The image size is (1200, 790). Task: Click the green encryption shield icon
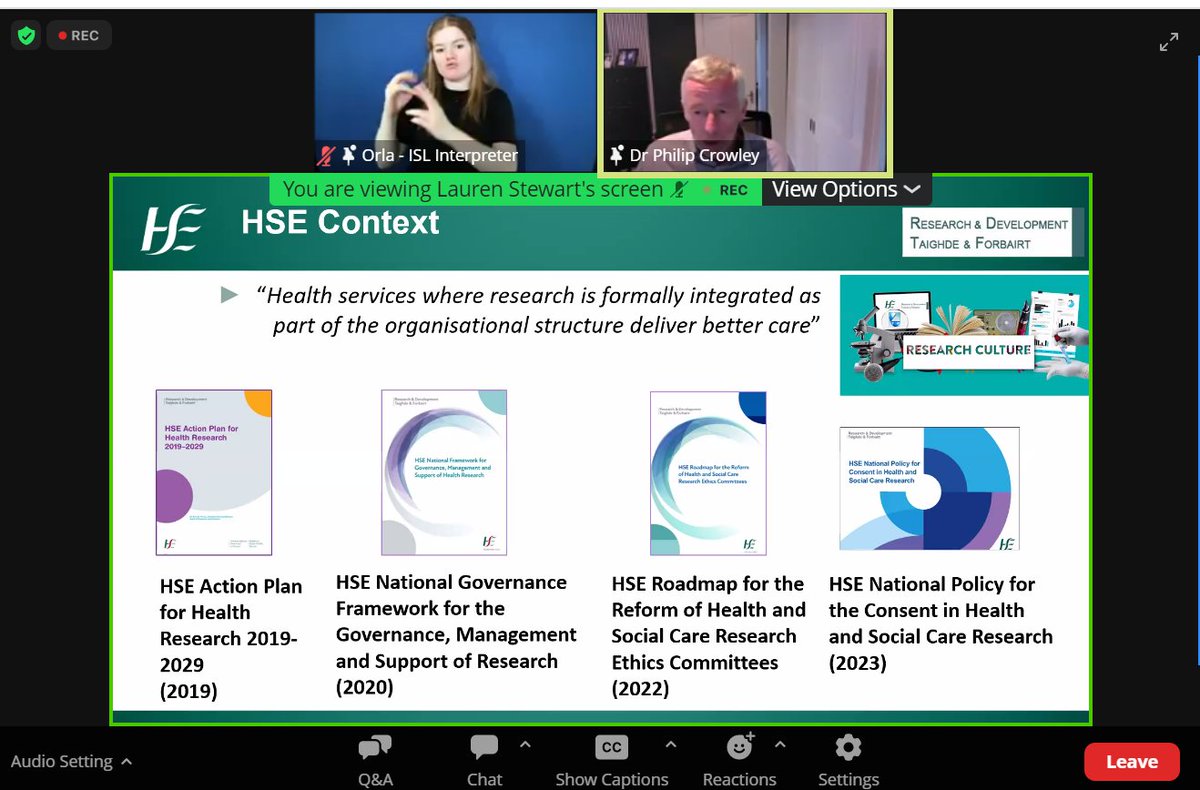click(x=27, y=35)
